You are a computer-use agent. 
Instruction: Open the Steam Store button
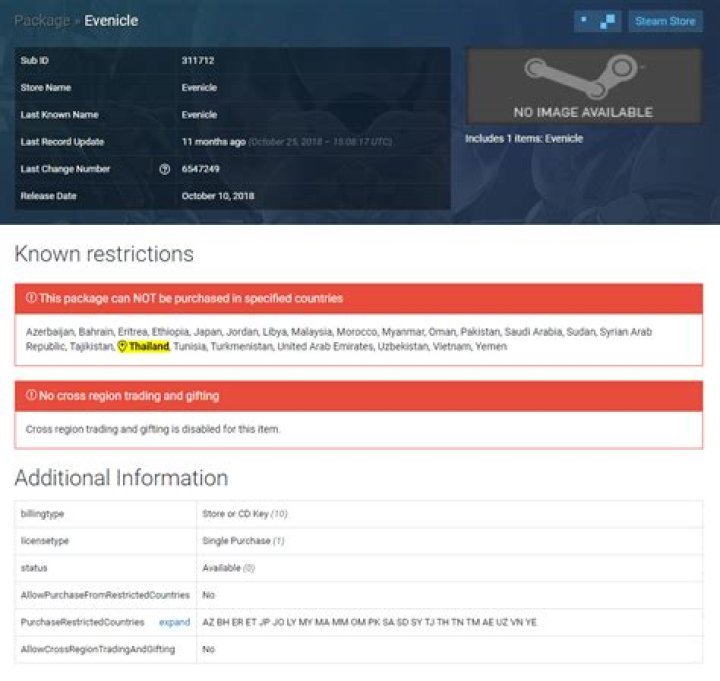(x=665, y=21)
